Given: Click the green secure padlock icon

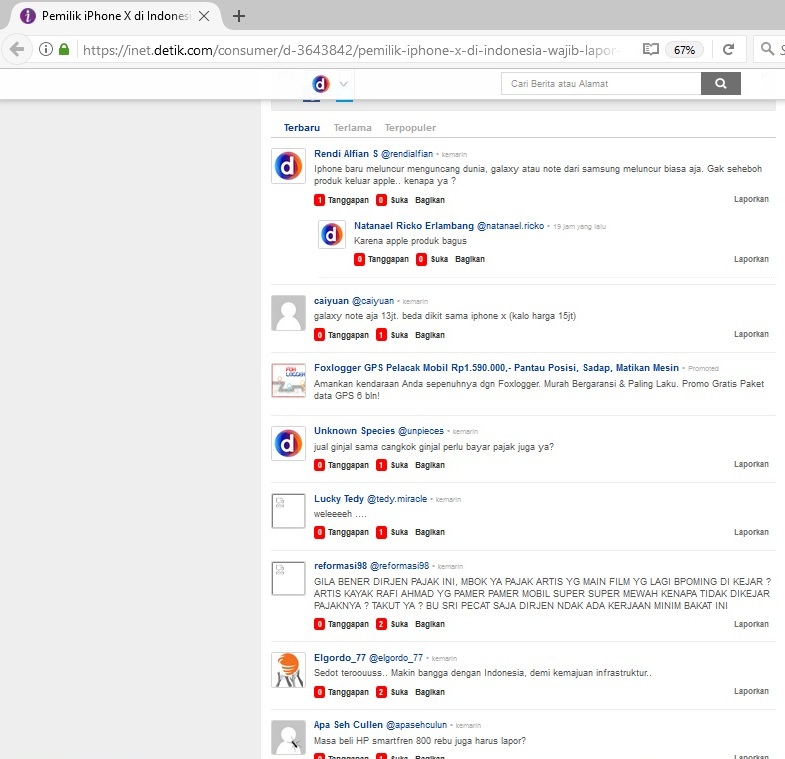Looking at the screenshot, I should pos(64,49).
